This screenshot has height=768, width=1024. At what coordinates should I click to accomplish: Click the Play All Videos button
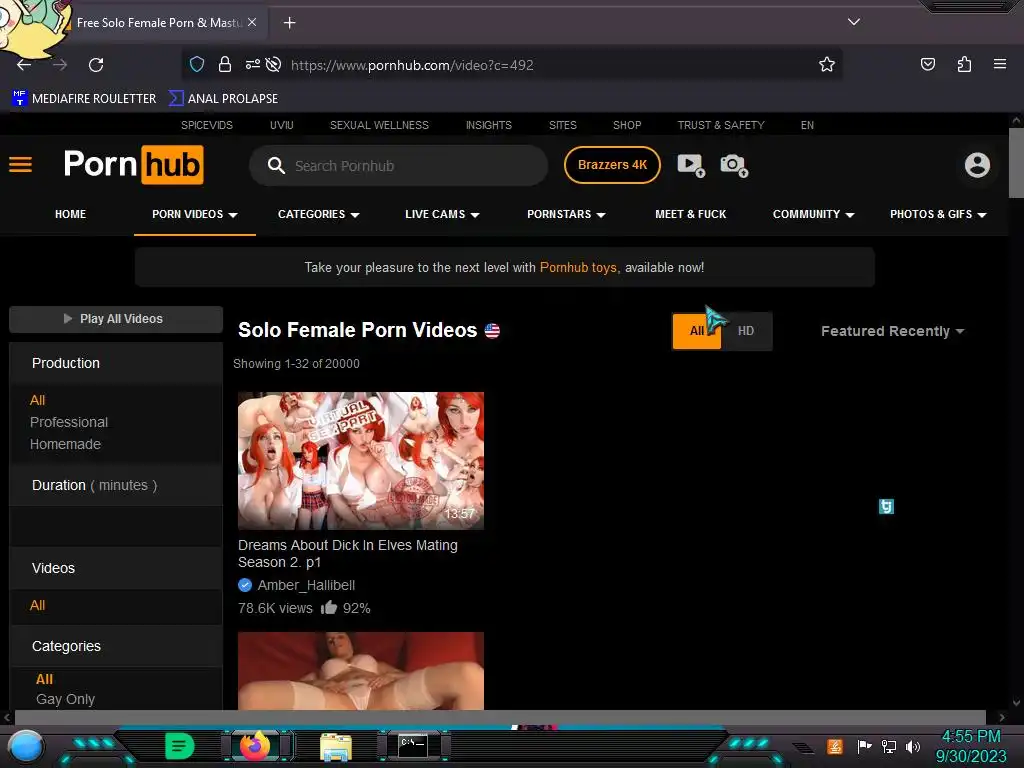(x=116, y=319)
